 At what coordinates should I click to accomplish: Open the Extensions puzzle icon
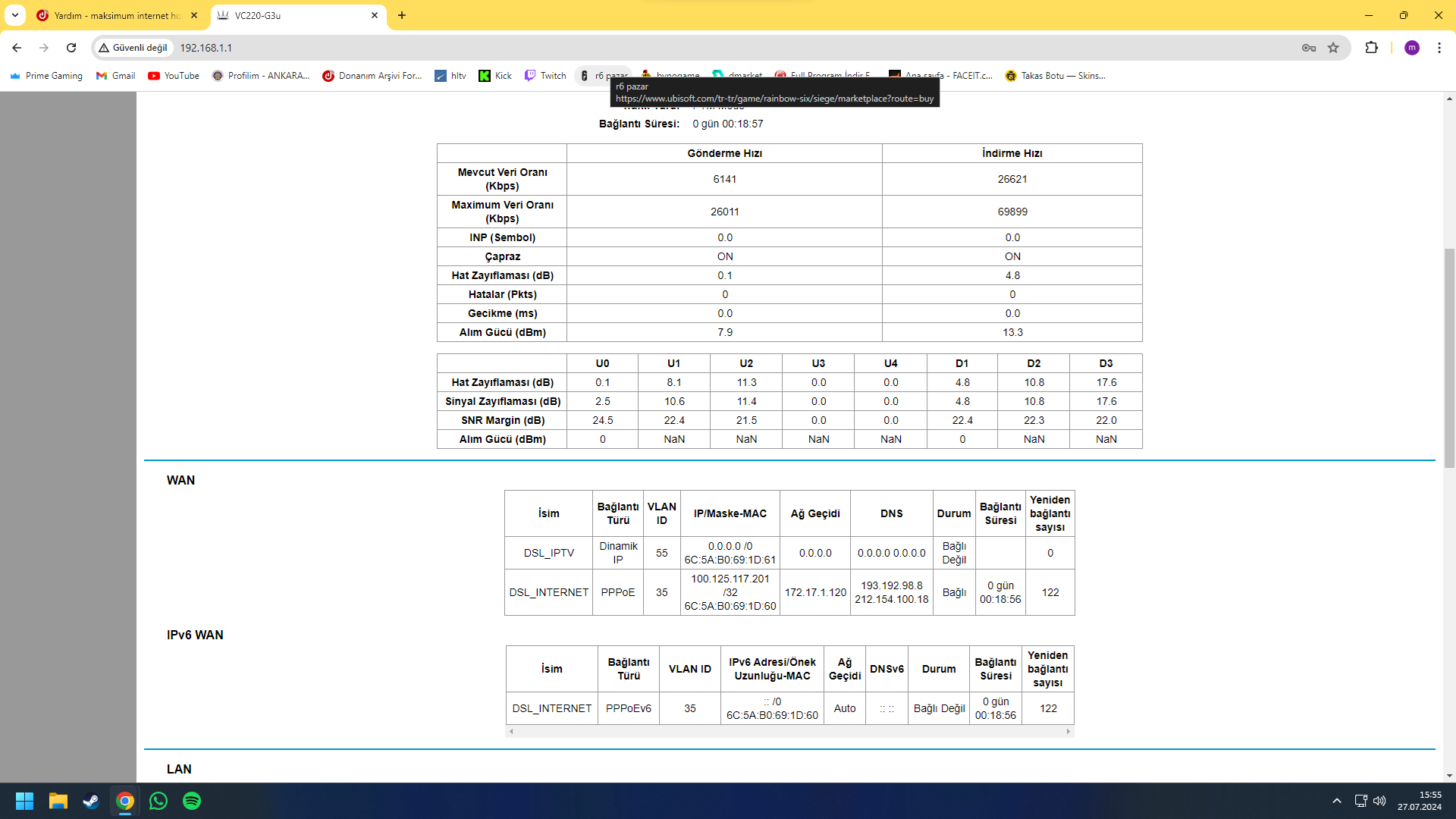click(x=1371, y=48)
